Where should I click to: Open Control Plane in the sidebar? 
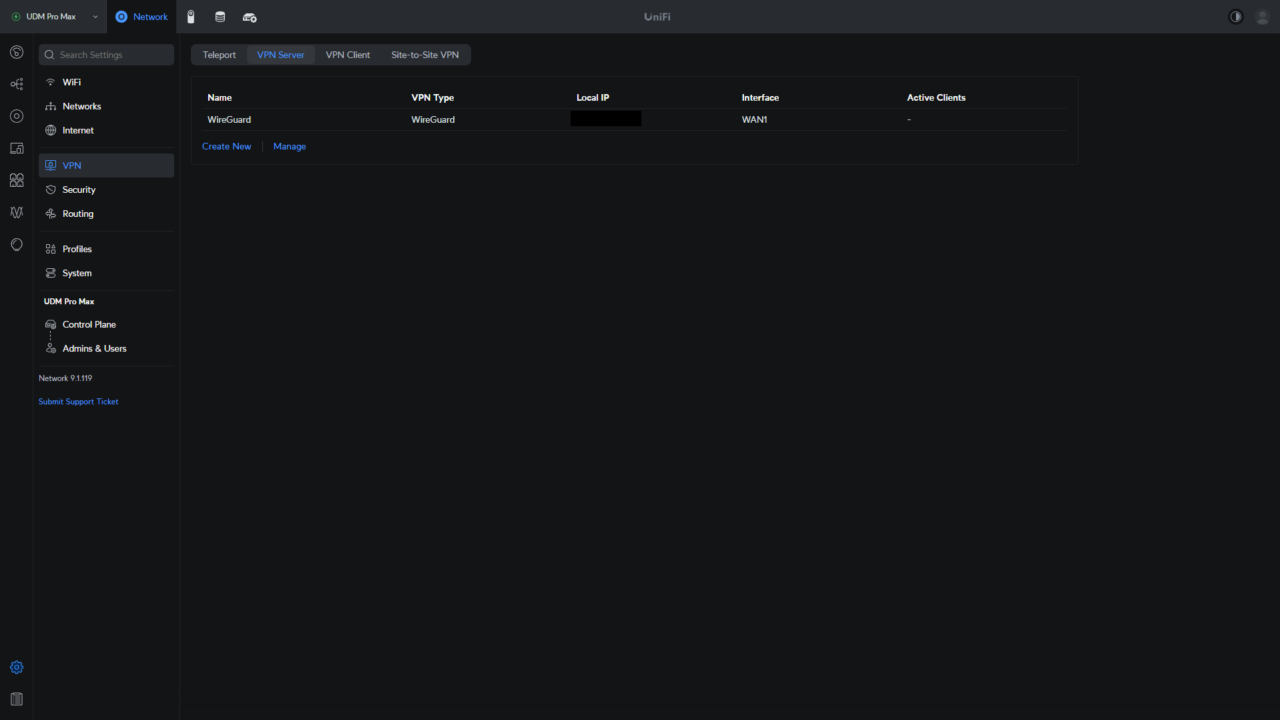click(x=106, y=324)
